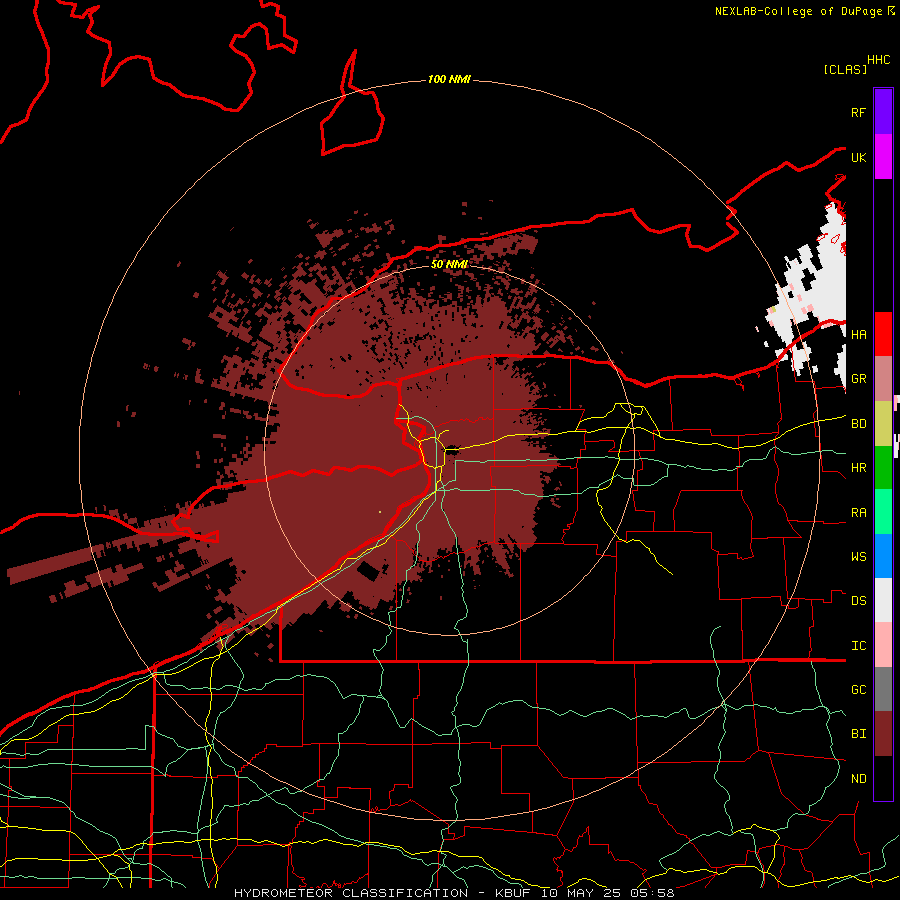Click the 100 NMI range ring label
Screen dimensions: 900x900
pos(449,79)
